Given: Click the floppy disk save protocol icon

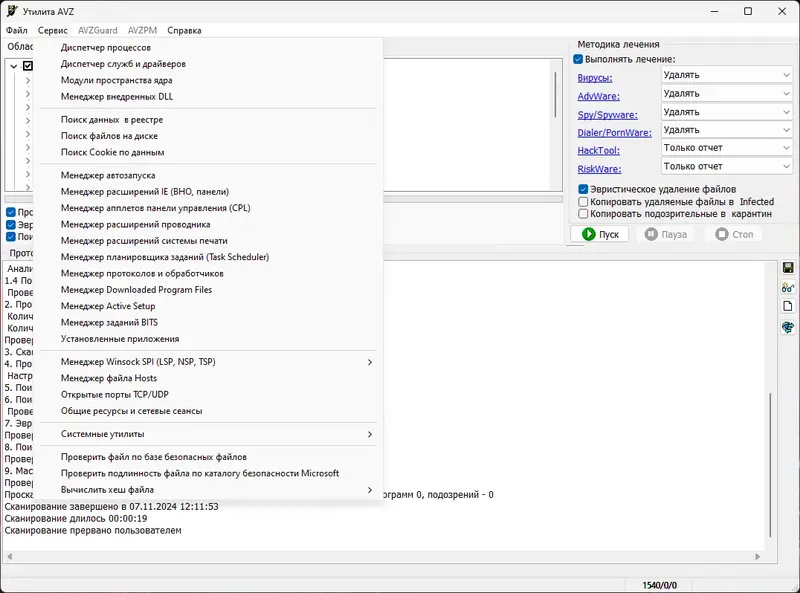Looking at the screenshot, I should tap(788, 268).
